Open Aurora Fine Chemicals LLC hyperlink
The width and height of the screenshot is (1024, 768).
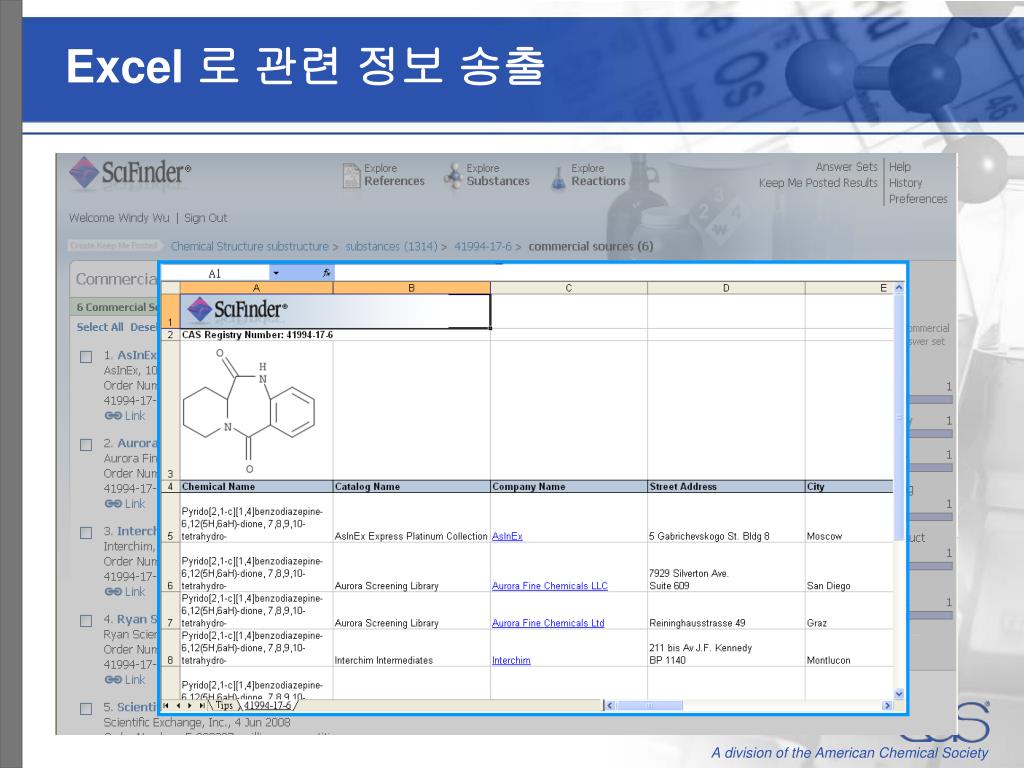click(x=550, y=586)
